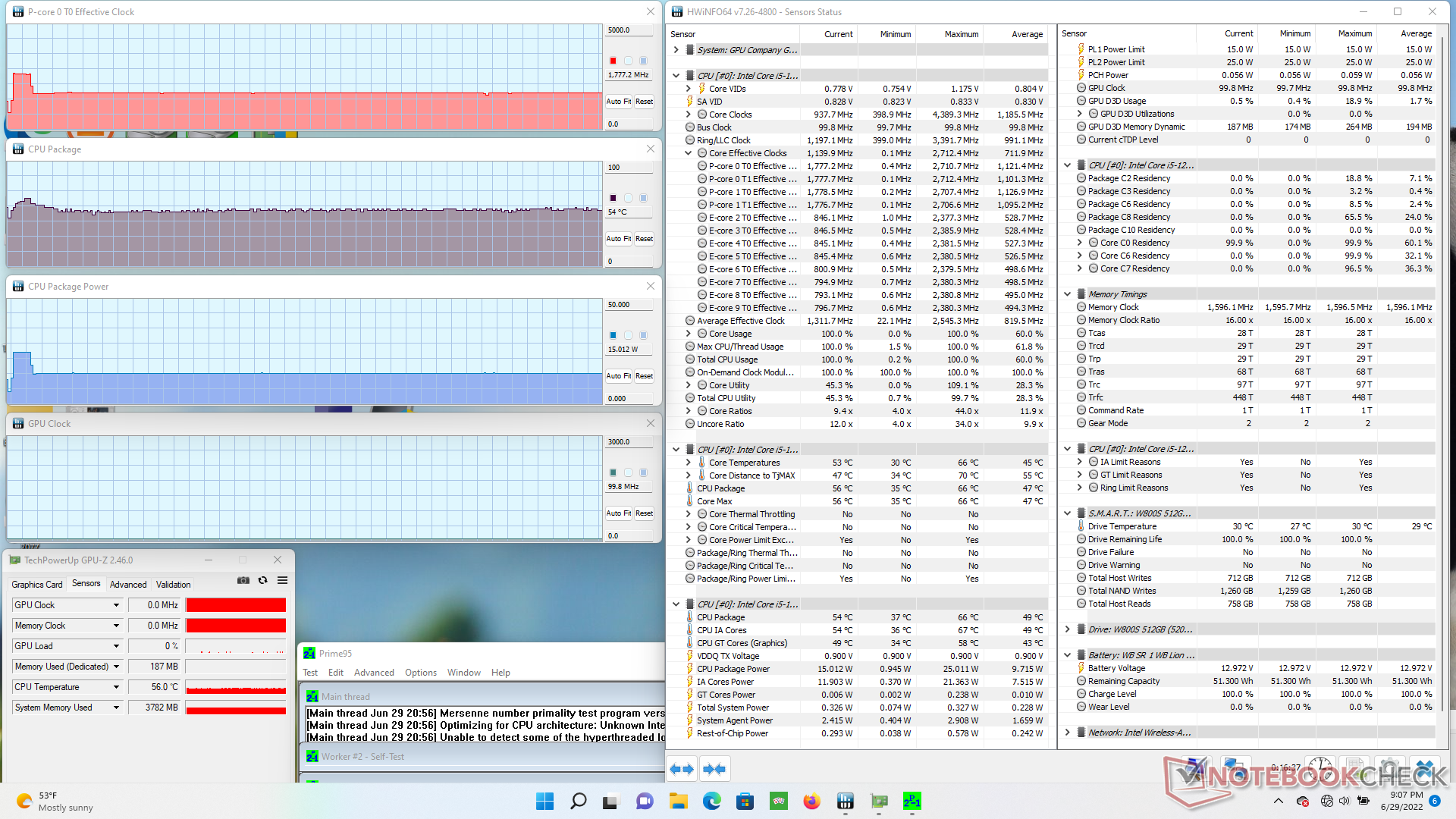Open the Prime95 Options menu
This screenshot has height=819, width=1456.
pos(420,673)
